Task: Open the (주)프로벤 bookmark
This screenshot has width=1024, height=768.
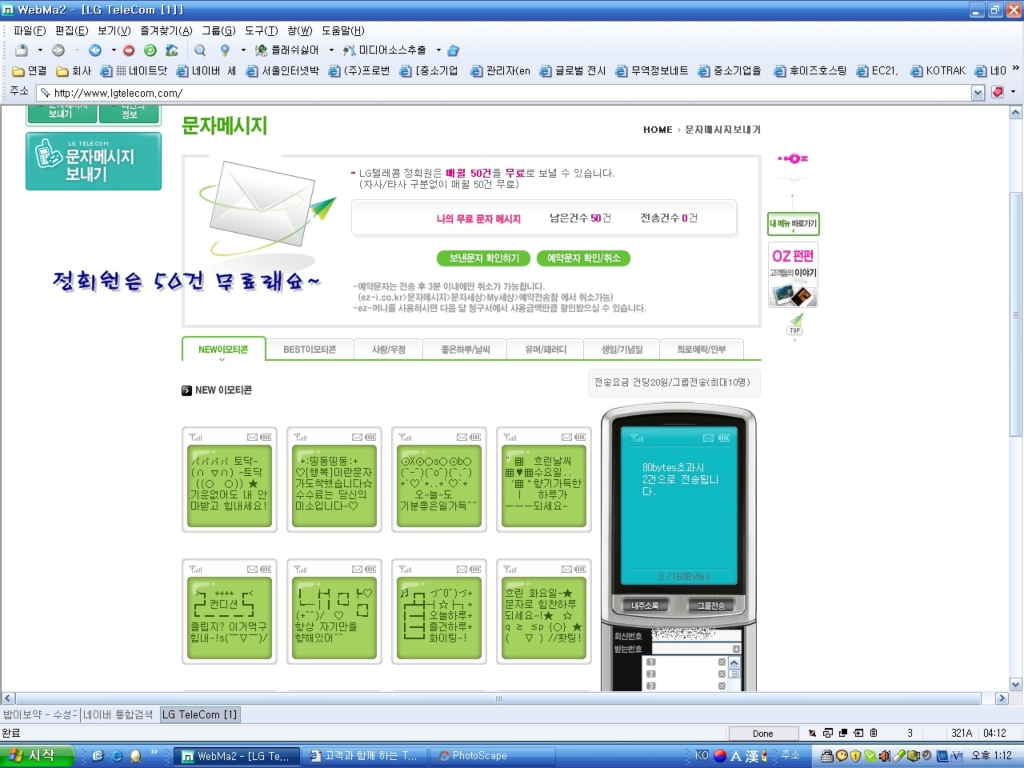Action: coord(359,71)
